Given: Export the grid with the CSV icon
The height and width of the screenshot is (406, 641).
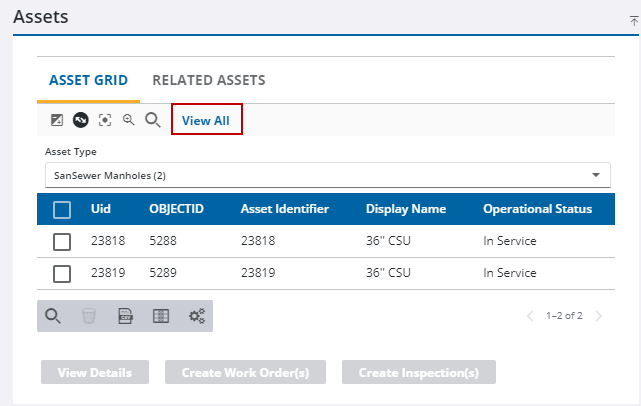Looking at the screenshot, I should coord(126,316).
